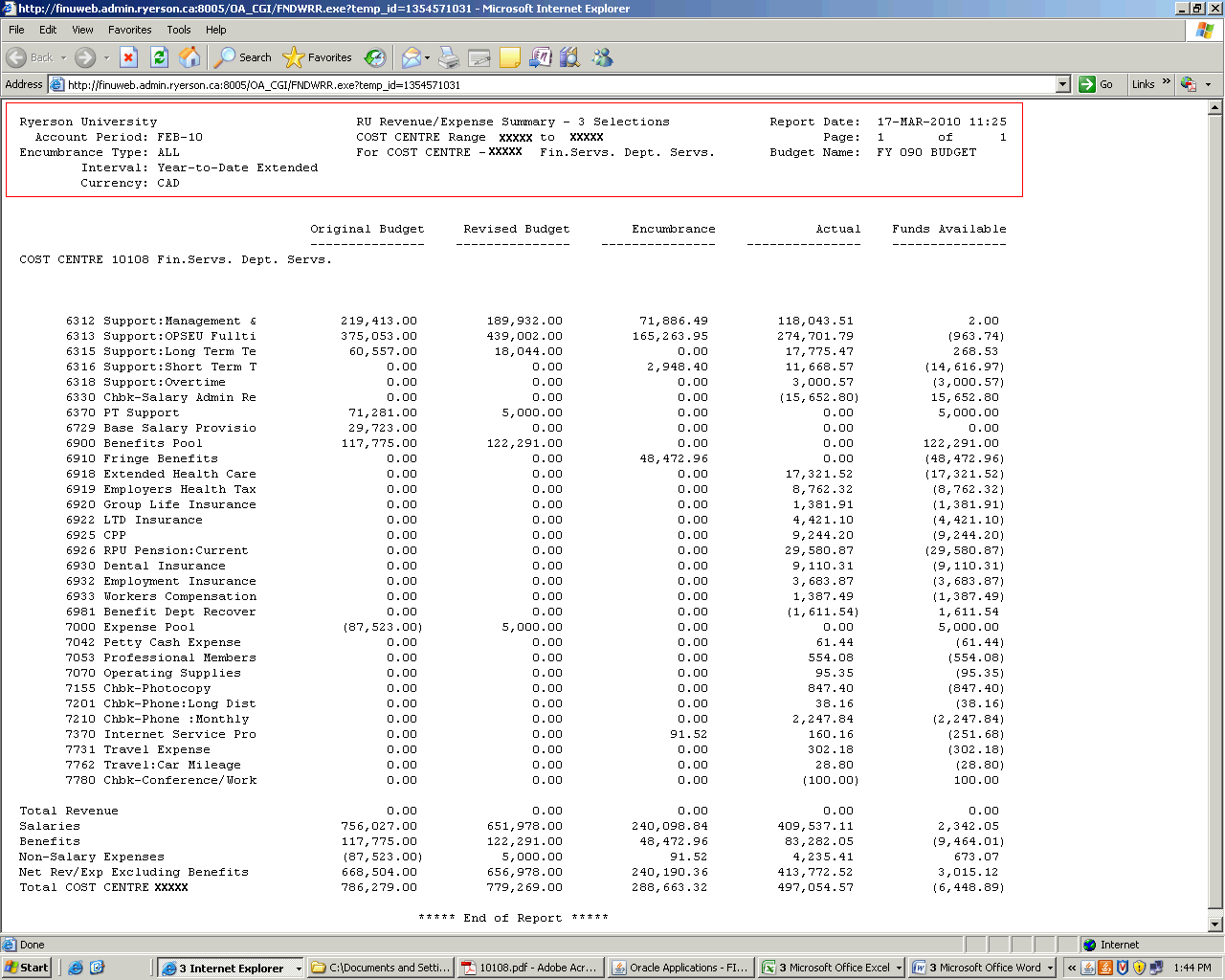Viewport: 1225px width, 980px height.
Task: Open the Research books icon
Action: point(570,57)
